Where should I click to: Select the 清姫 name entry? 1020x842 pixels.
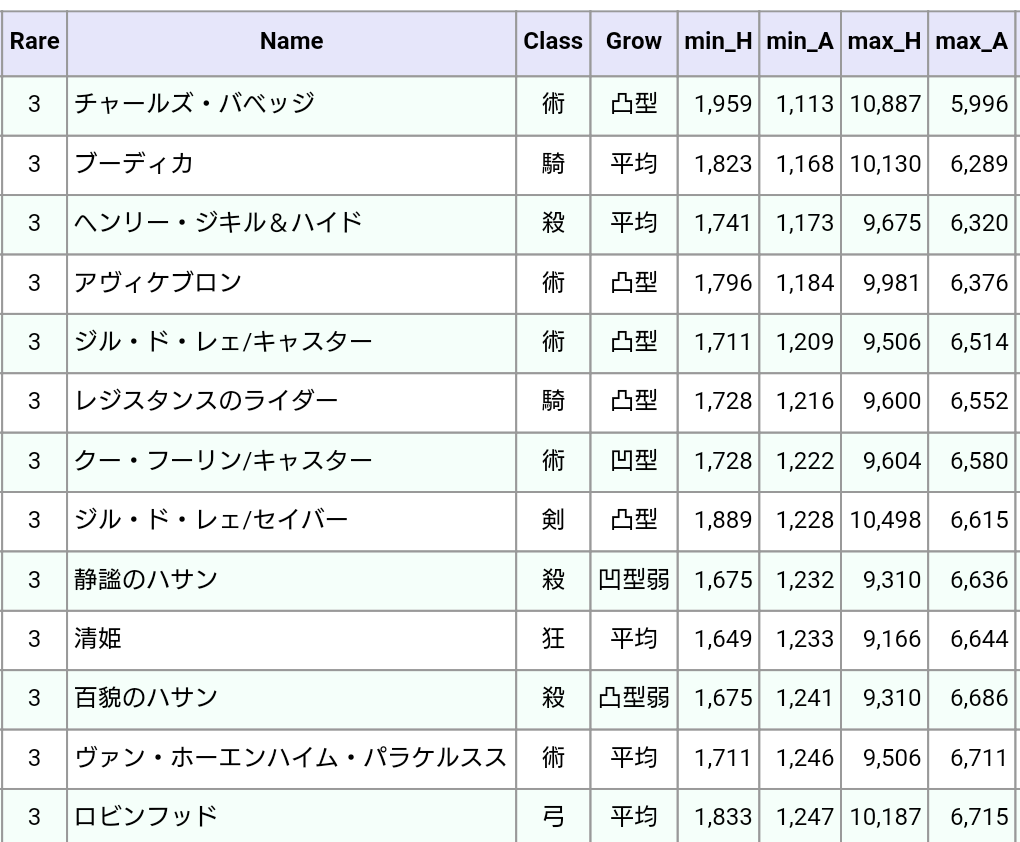(98, 638)
